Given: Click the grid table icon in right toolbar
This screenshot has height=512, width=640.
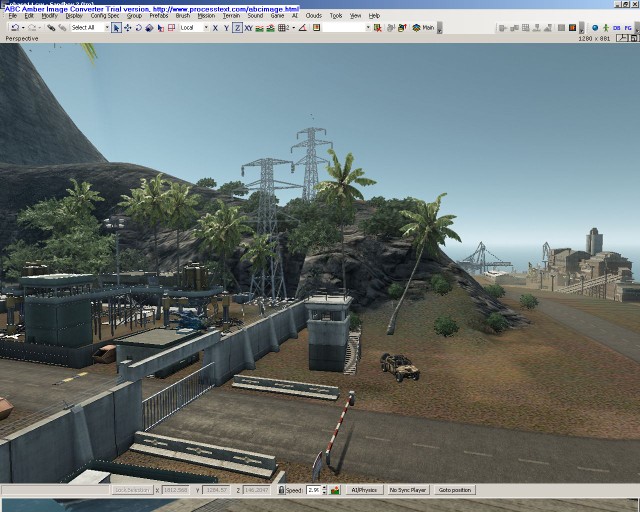Looking at the screenshot, I should 526,28.
